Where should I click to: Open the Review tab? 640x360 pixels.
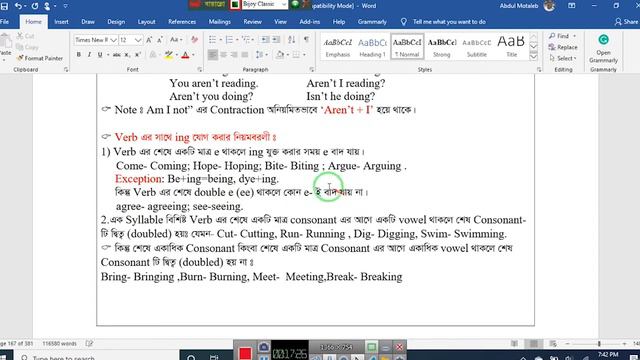point(252,22)
